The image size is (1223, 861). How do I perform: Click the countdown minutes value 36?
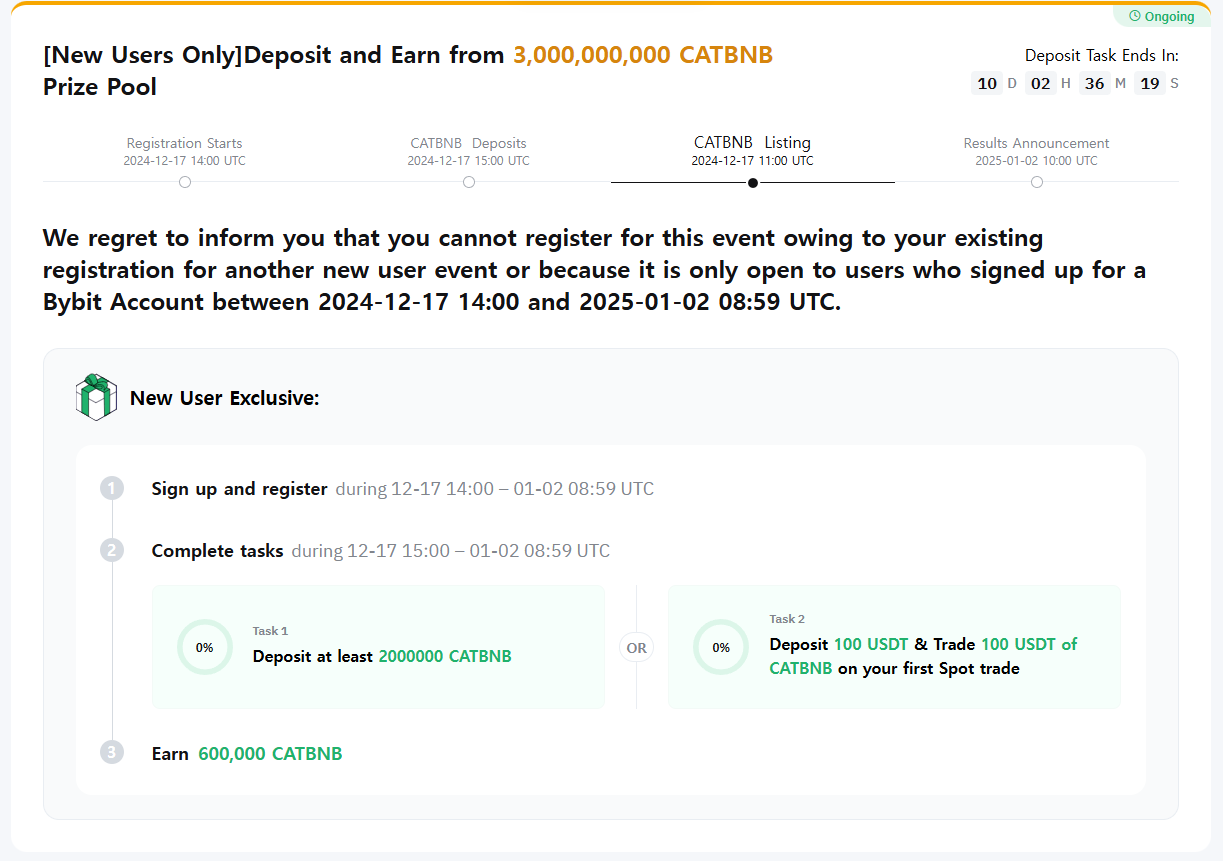[x=1095, y=83]
